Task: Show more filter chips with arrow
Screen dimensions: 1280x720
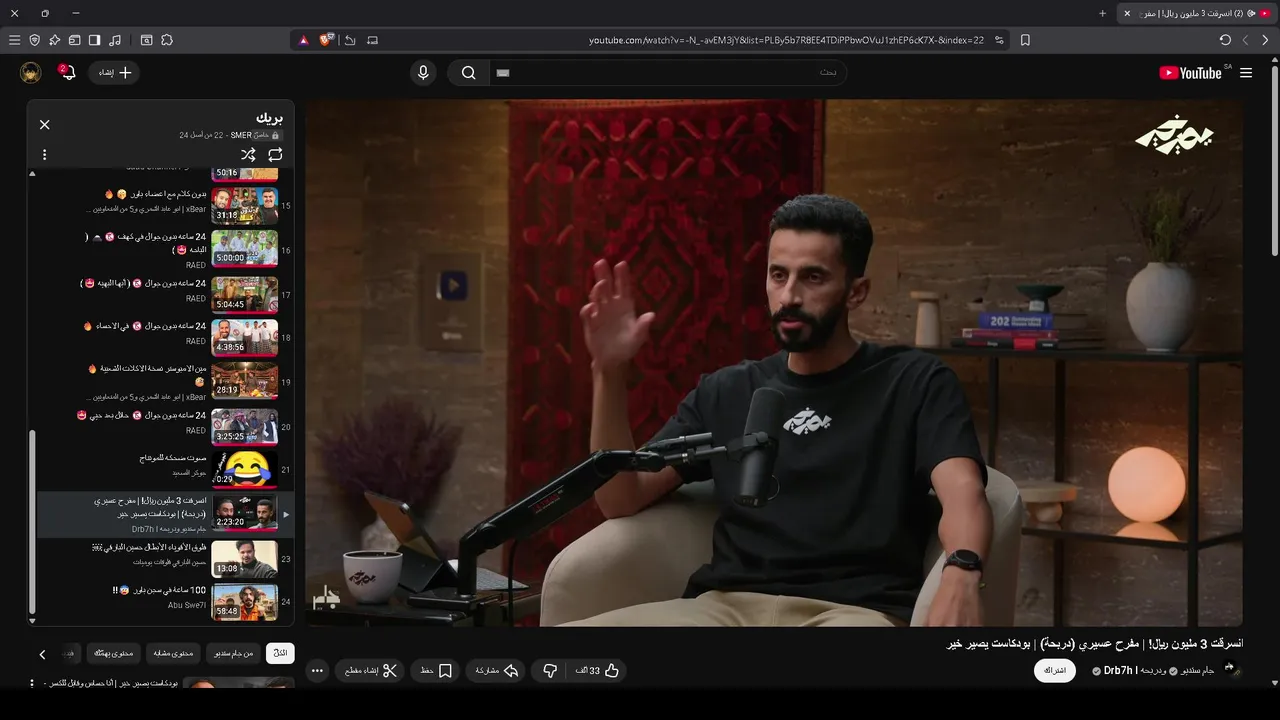Action: (42, 654)
